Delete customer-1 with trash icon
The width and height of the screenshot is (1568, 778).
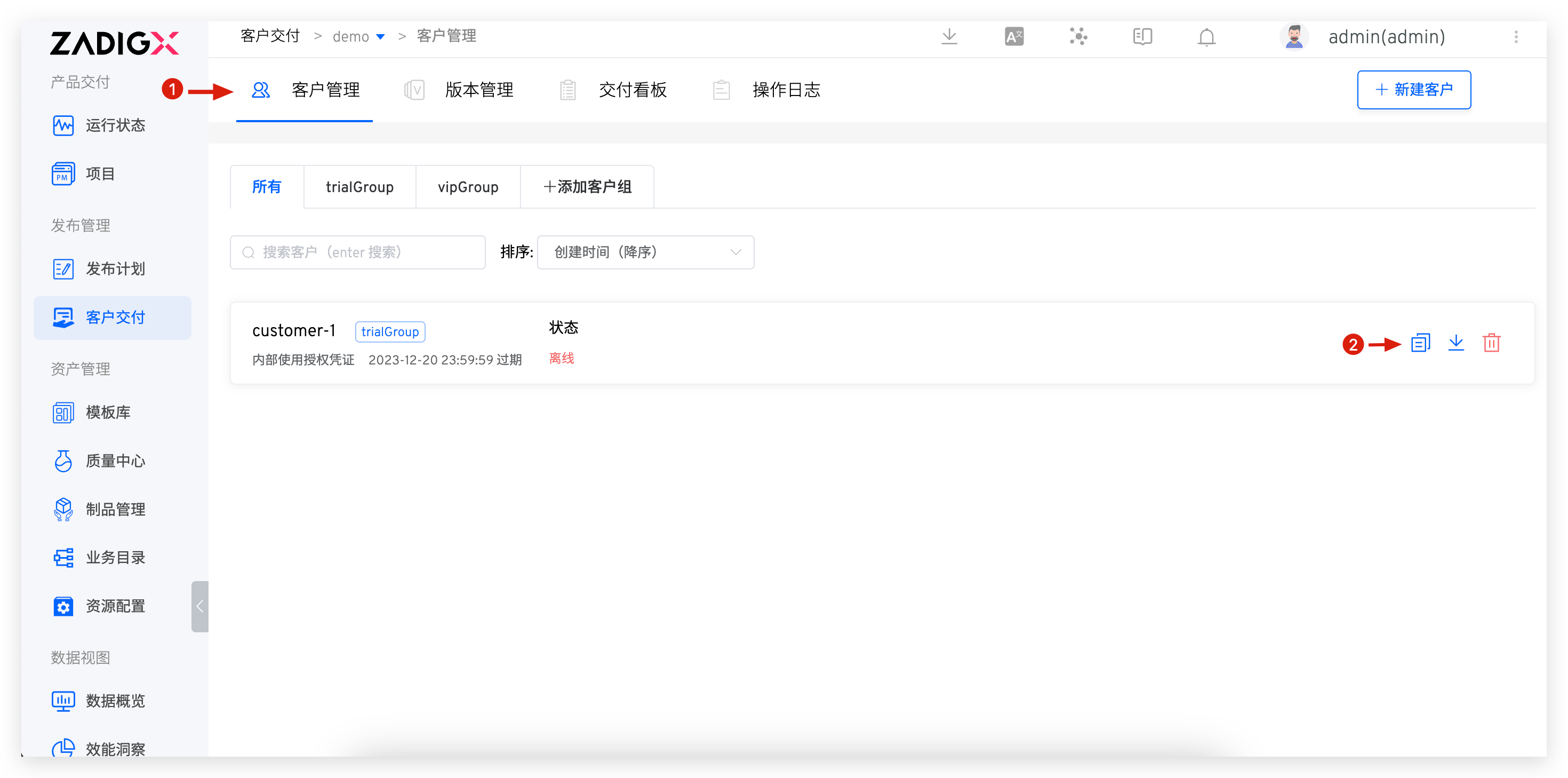[x=1491, y=343]
